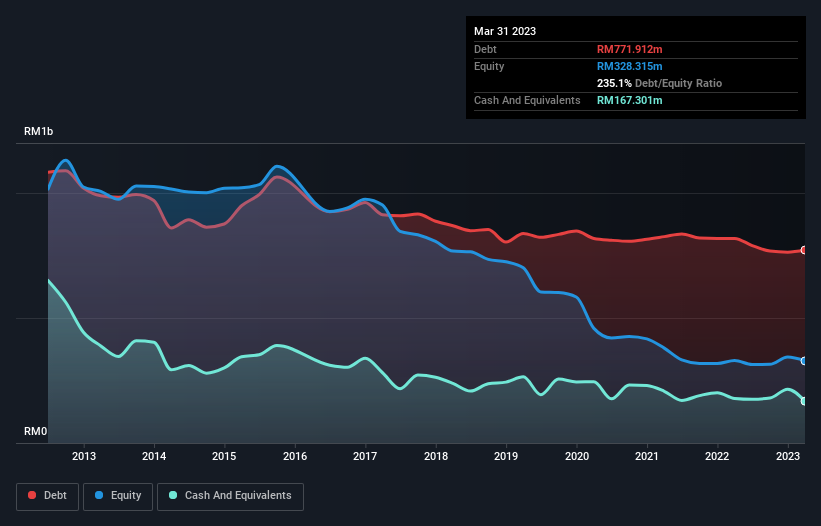The height and width of the screenshot is (526, 821).
Task: Click the red Debt endpoint marker
Action: pyautogui.click(x=804, y=250)
